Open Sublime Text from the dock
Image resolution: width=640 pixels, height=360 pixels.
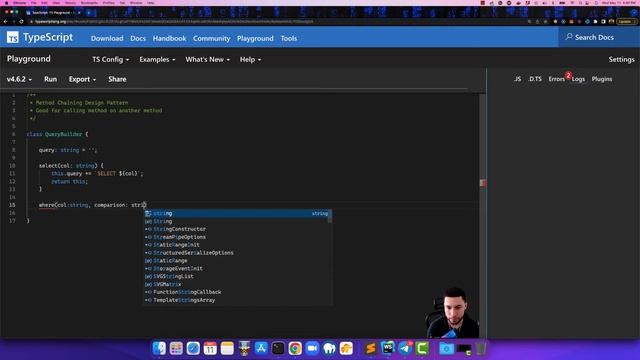(x=371, y=348)
